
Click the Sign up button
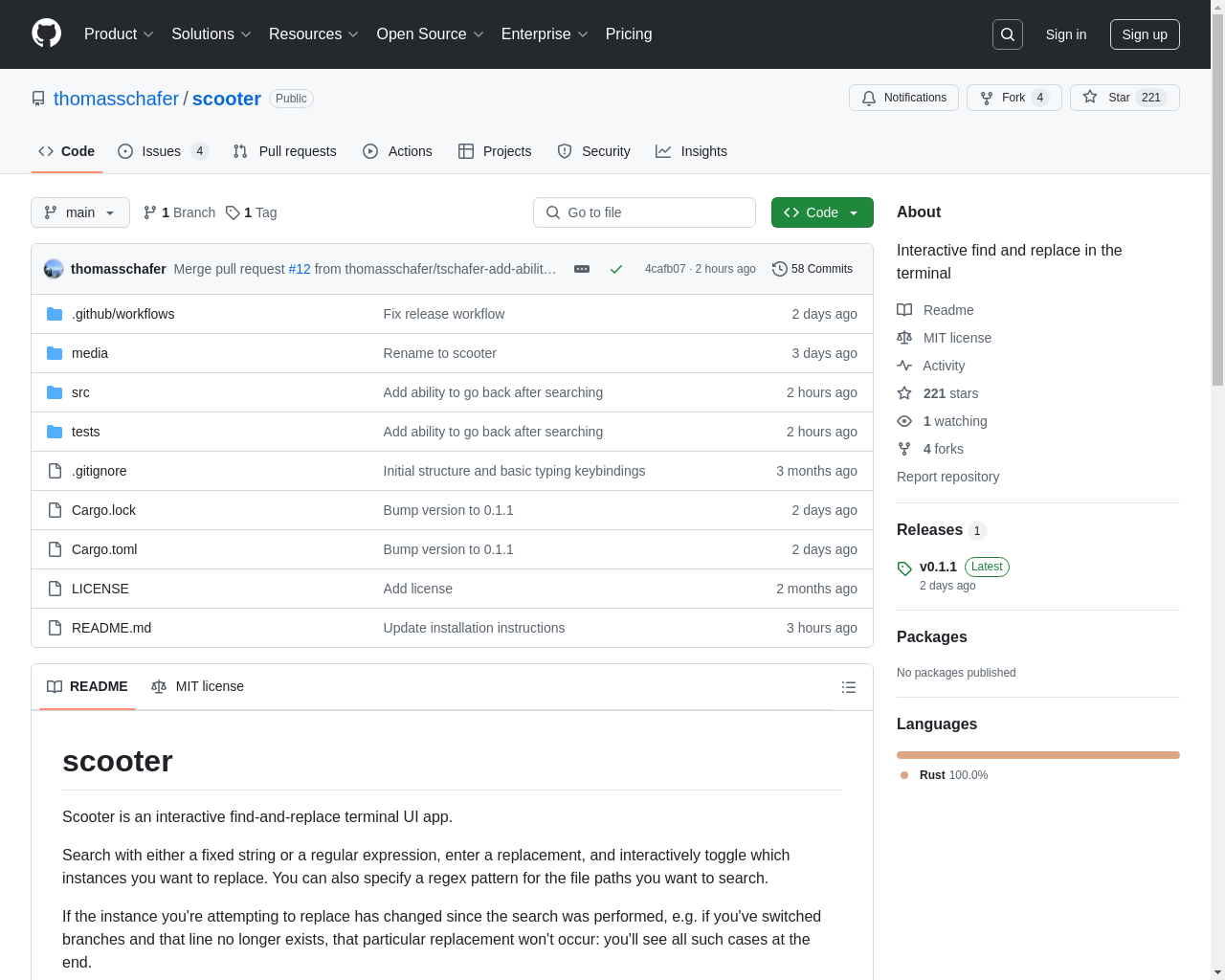(1145, 34)
